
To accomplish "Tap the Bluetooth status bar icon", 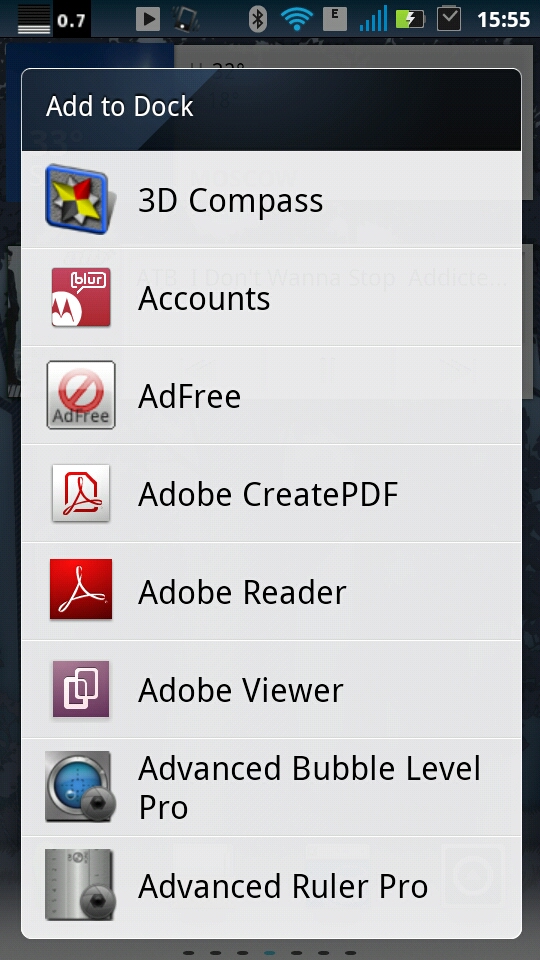I will point(258,19).
